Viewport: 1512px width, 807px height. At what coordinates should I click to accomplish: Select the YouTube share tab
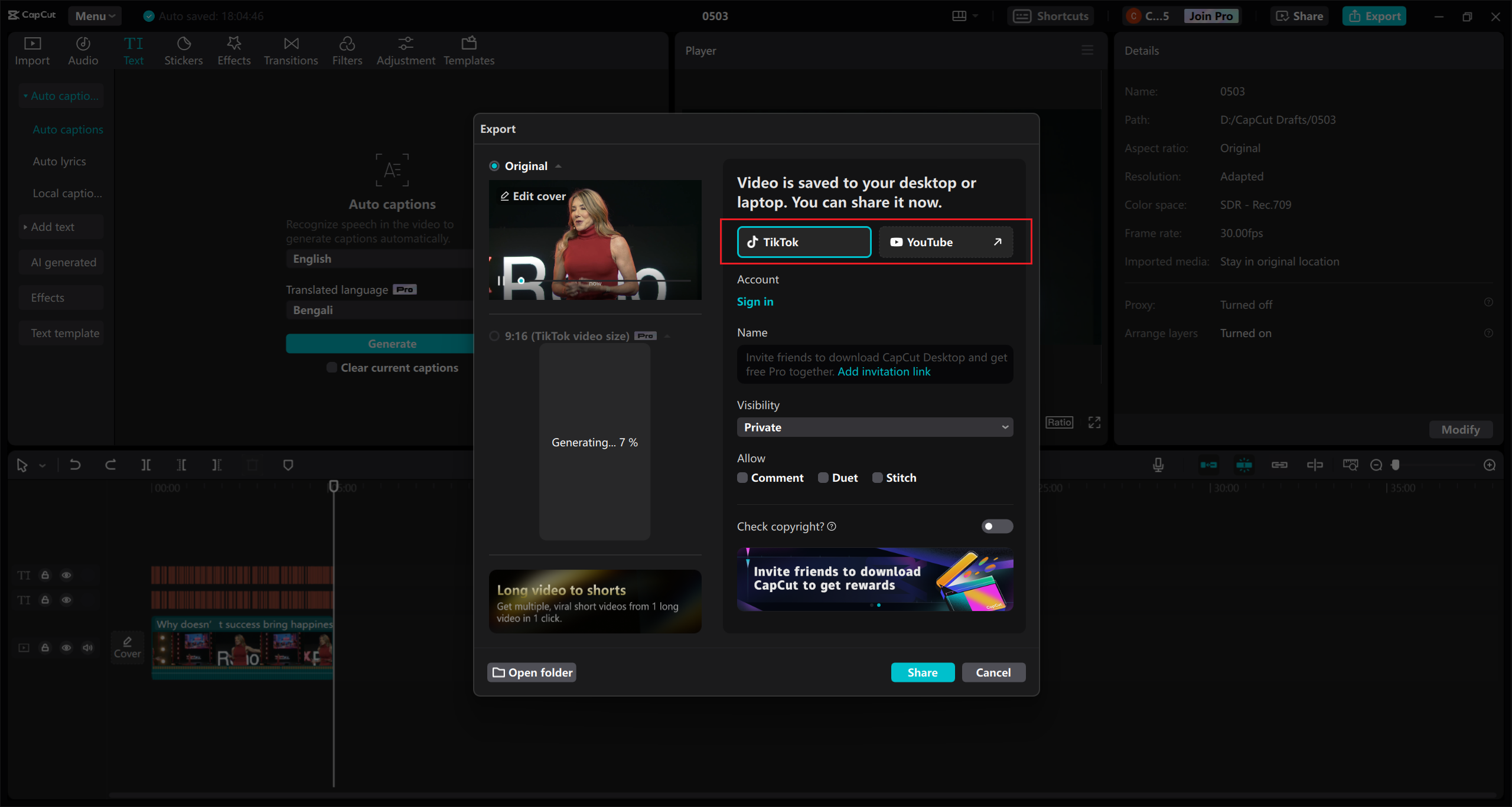point(946,242)
